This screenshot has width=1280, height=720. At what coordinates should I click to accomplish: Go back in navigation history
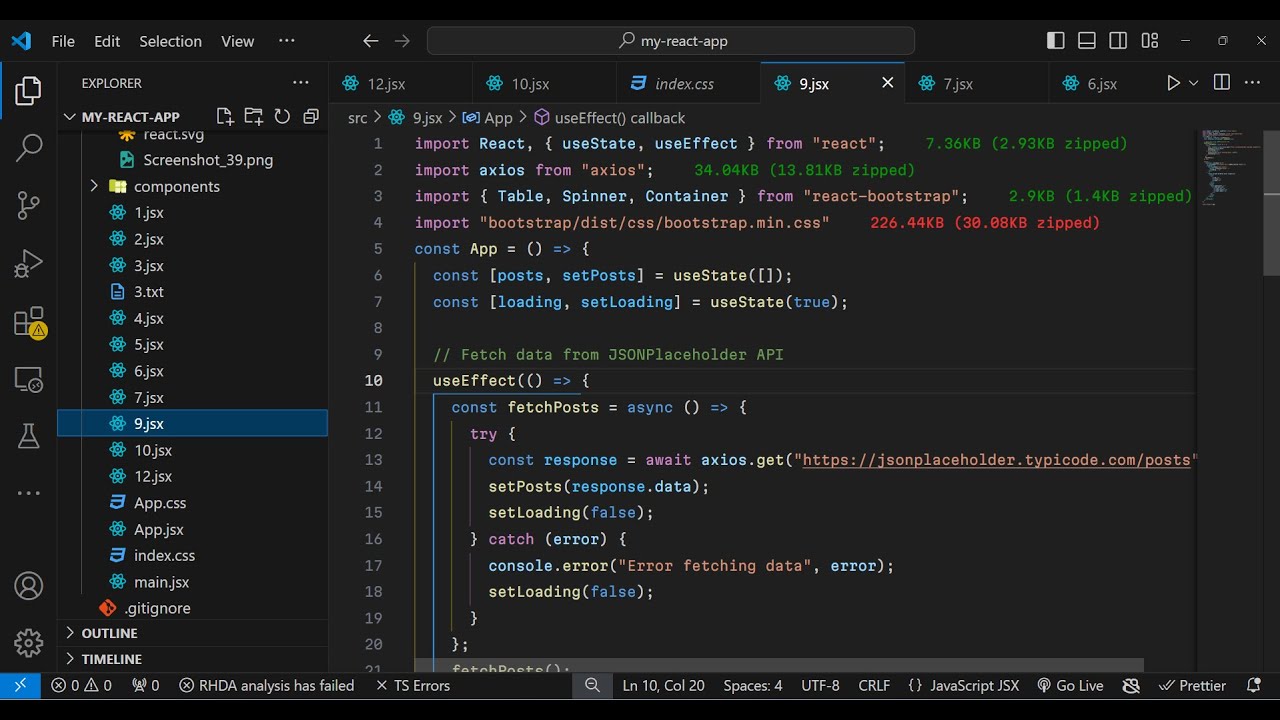point(370,41)
